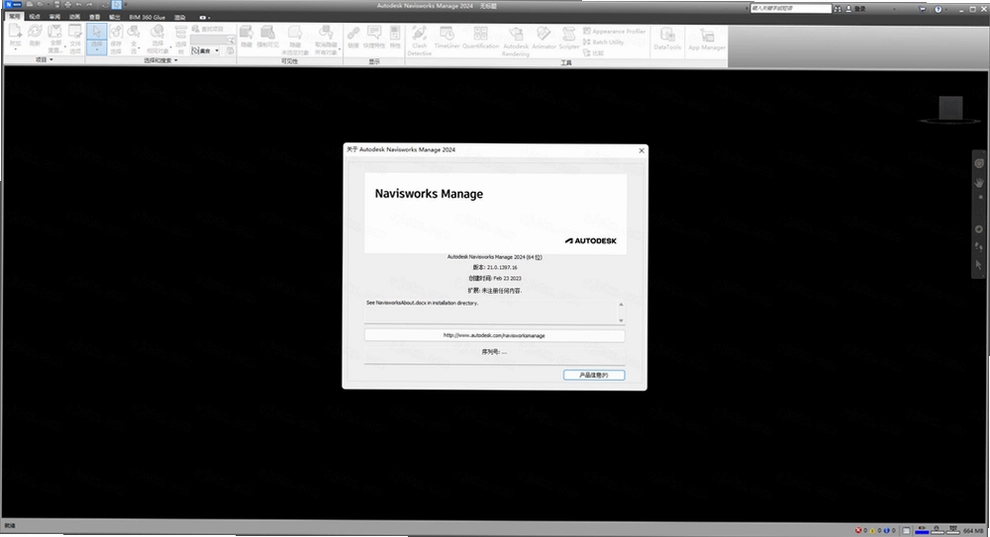990x537 pixels.
Task: Click the ViewCube in the scene view
Action: tap(950, 109)
